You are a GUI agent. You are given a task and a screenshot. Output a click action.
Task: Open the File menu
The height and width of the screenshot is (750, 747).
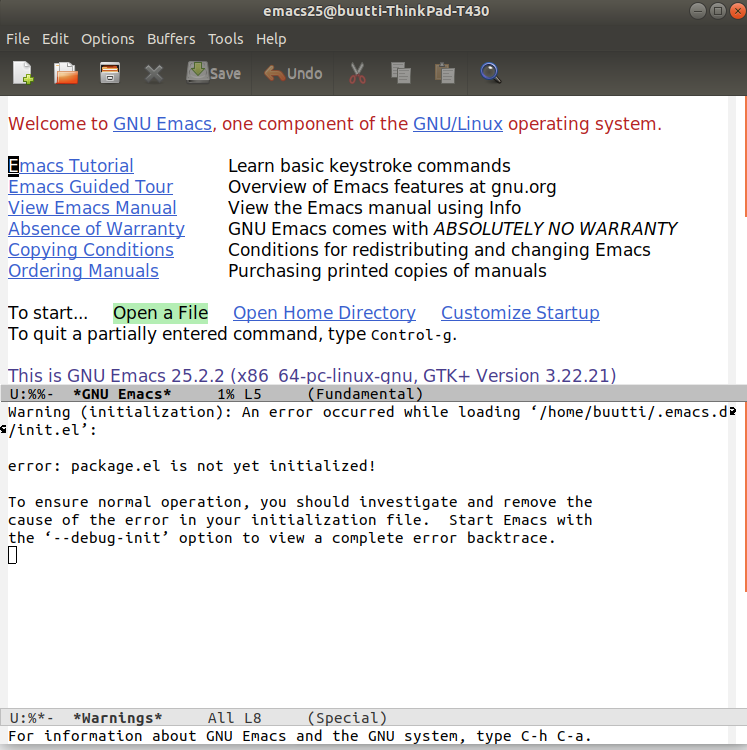click(18, 39)
